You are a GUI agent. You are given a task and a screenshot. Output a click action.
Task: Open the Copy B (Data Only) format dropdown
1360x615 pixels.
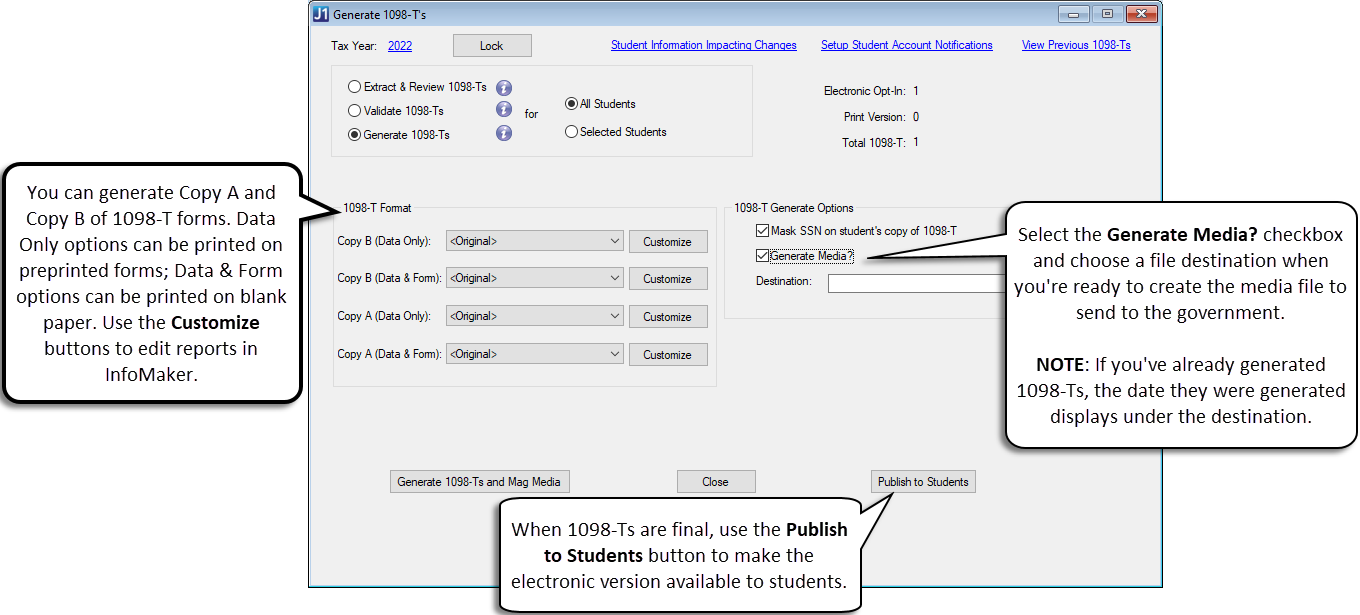point(535,241)
